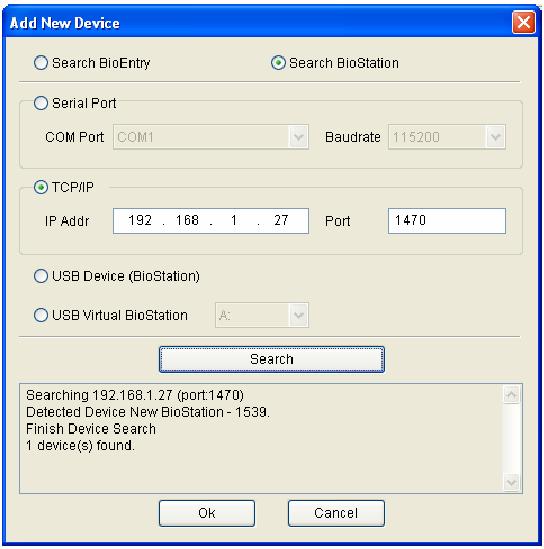
Task: Close the Add New Device dialog
Action: click(x=523, y=22)
